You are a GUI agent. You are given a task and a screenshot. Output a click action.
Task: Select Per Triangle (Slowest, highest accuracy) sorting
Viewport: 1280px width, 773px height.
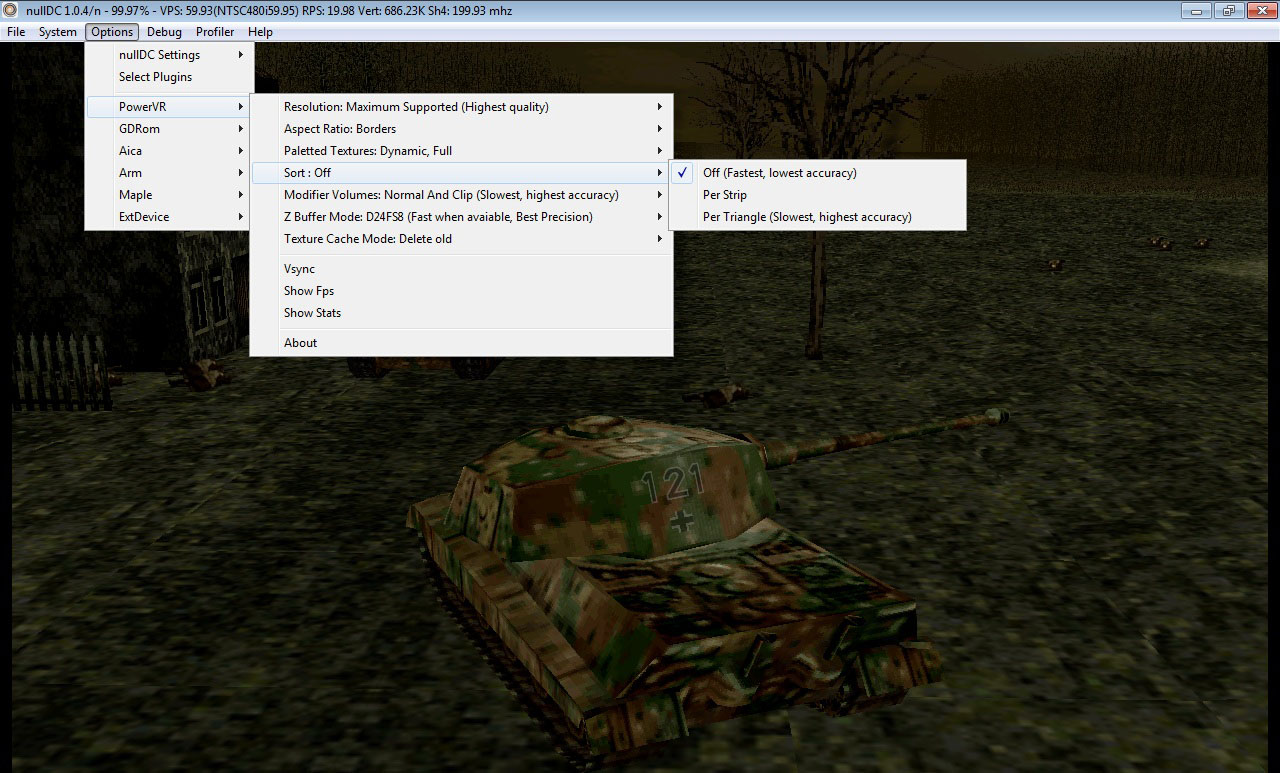point(818,217)
